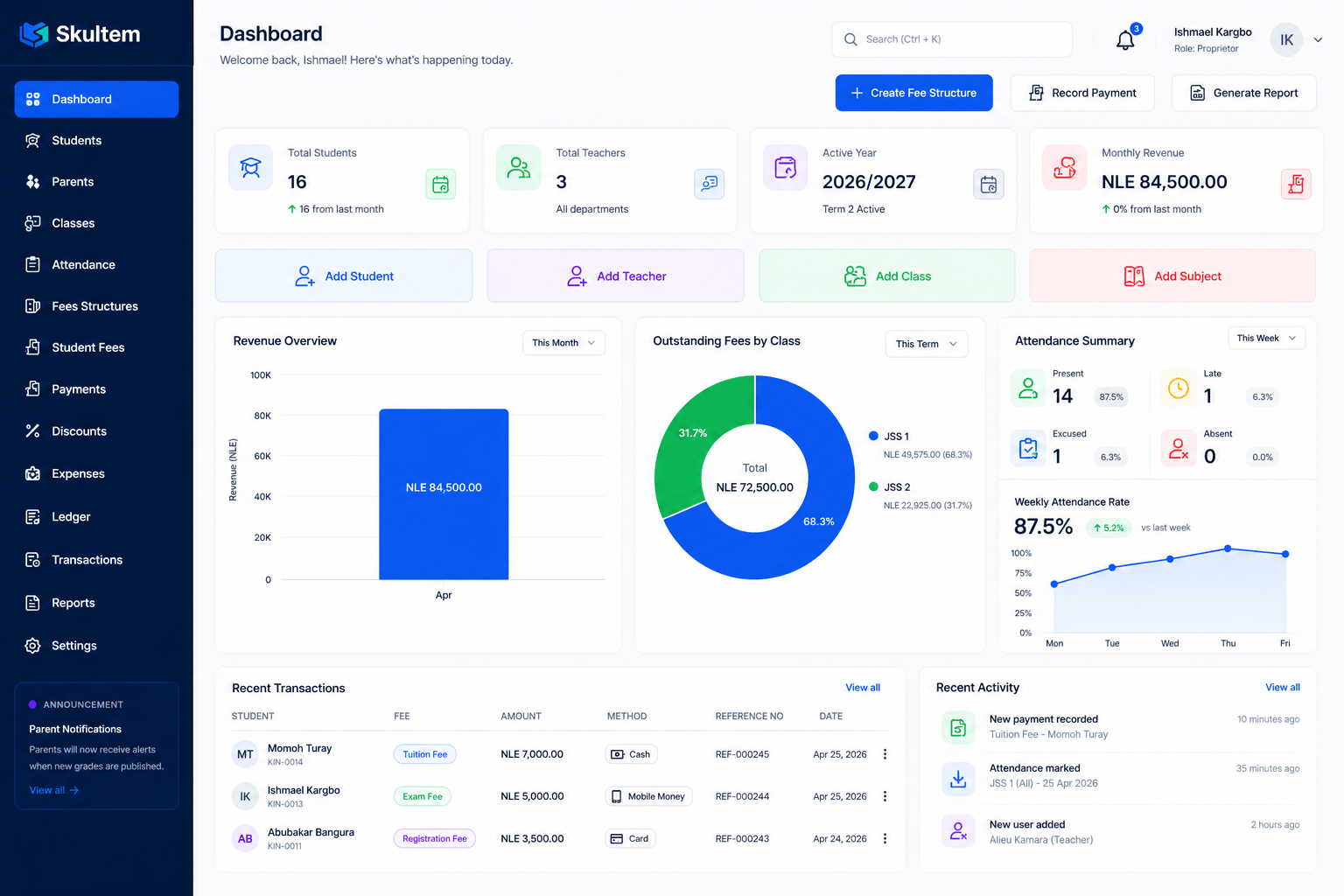The image size is (1344, 896).
Task: Open the This Week attendance dropdown
Action: point(1266,338)
